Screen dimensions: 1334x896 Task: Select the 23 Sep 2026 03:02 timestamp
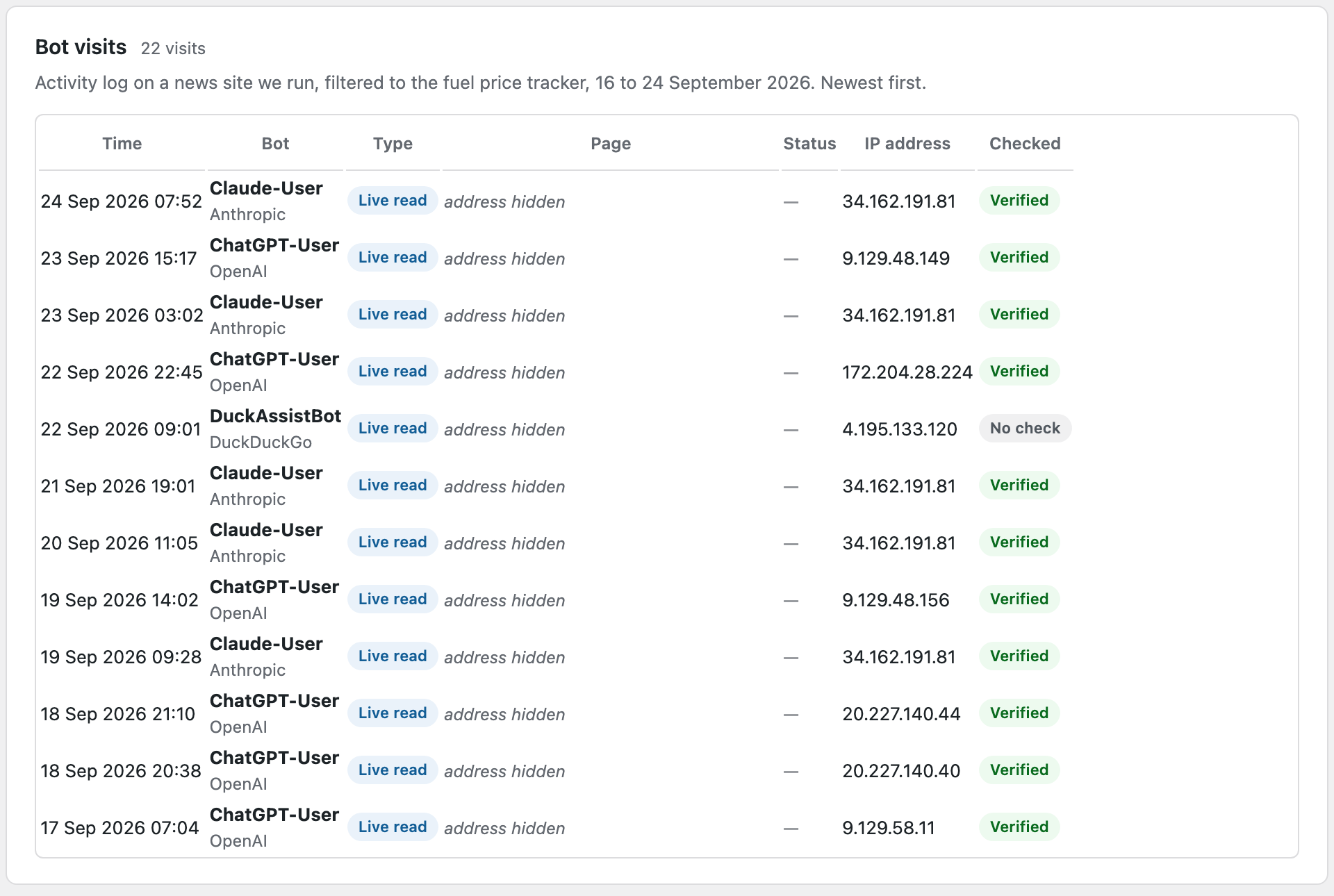[122, 315]
